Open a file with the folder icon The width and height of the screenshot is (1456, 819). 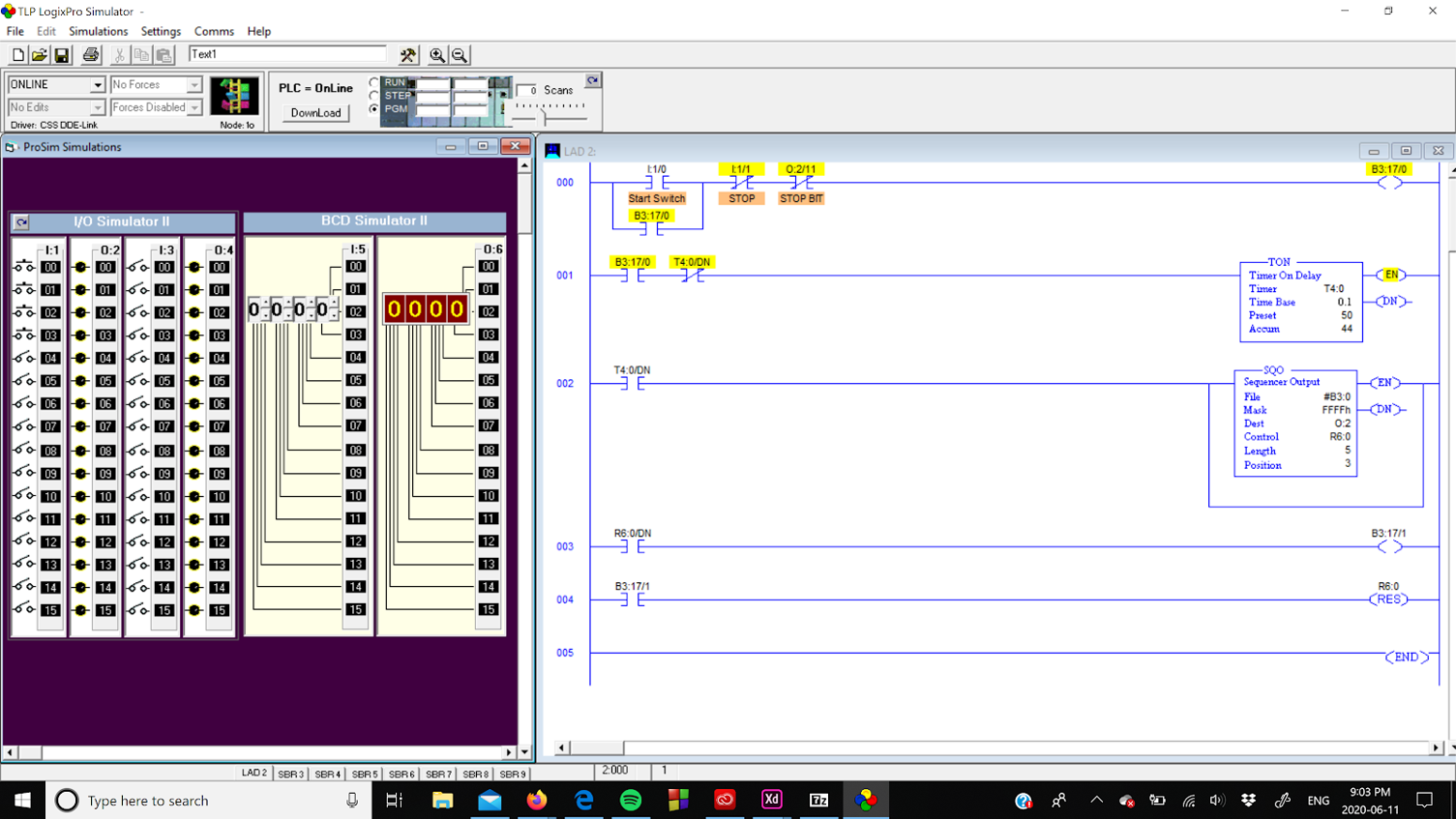(40, 55)
